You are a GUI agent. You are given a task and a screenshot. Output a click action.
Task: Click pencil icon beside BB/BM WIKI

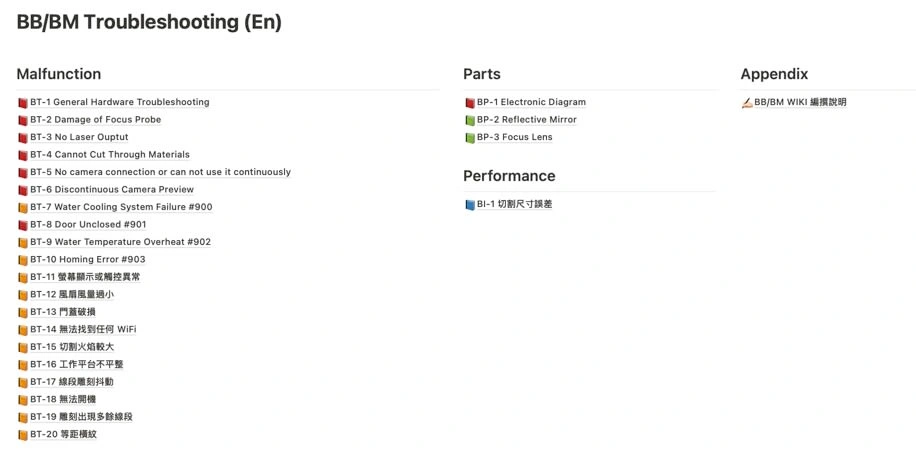(x=747, y=103)
